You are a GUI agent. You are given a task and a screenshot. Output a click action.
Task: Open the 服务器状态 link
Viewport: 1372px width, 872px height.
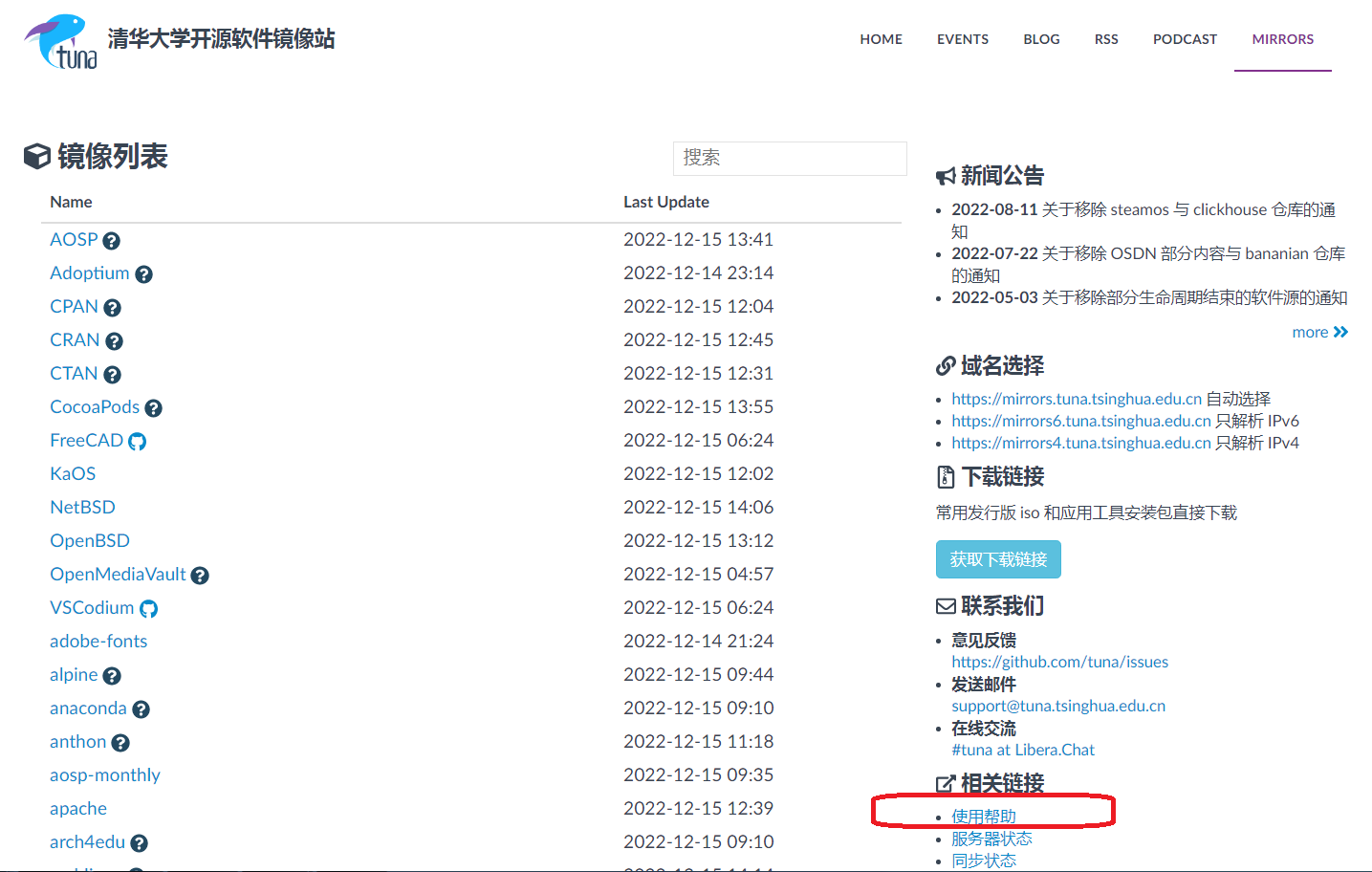[991, 839]
